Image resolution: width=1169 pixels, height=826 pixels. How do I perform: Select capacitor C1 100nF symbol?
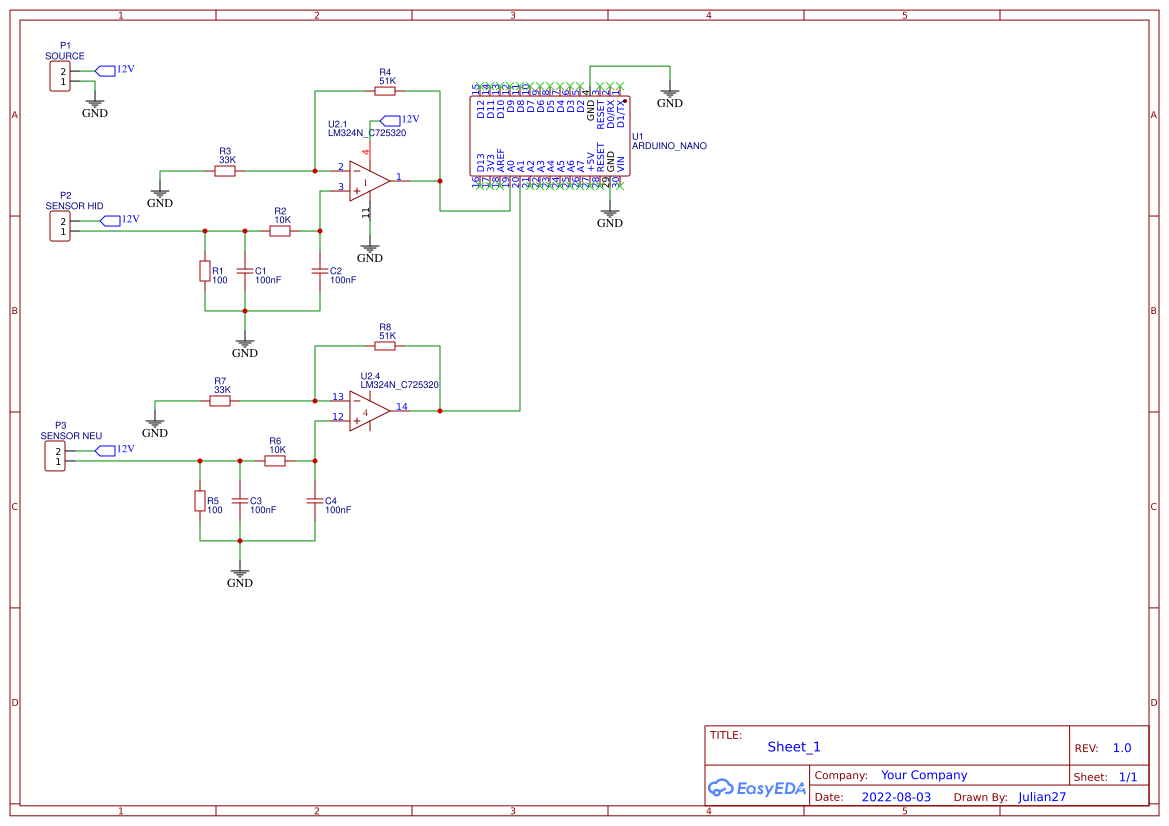pos(245,271)
